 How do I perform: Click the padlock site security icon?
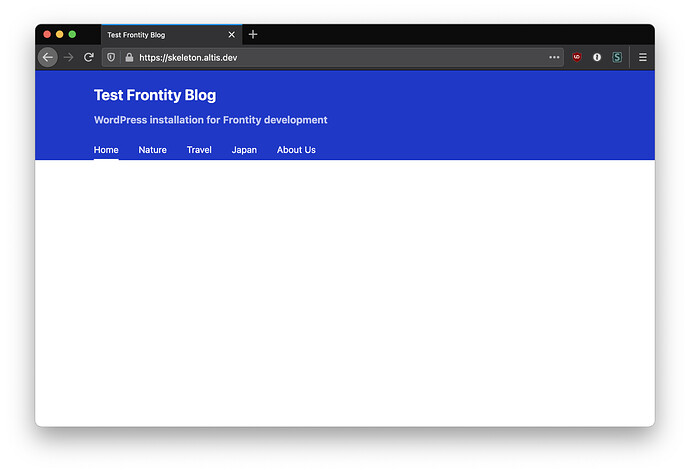pyautogui.click(x=129, y=57)
